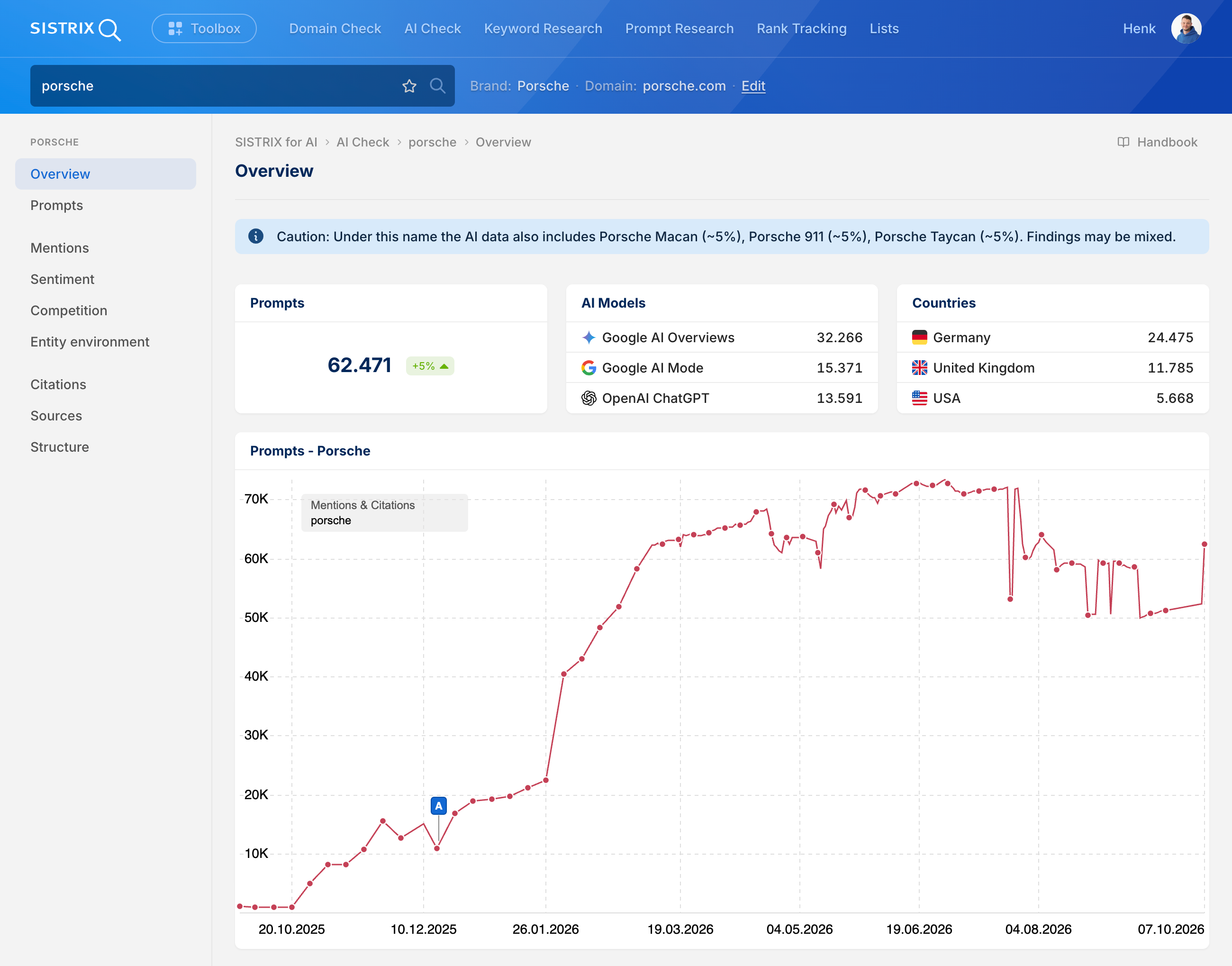Click the USA flag icon
This screenshot has height=966, width=1232.
[x=919, y=398]
